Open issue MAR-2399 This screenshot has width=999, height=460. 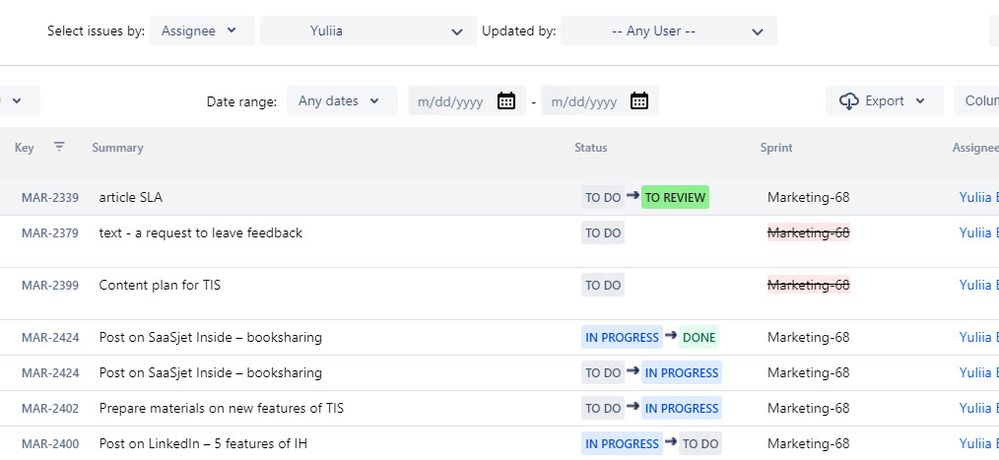[50, 285]
